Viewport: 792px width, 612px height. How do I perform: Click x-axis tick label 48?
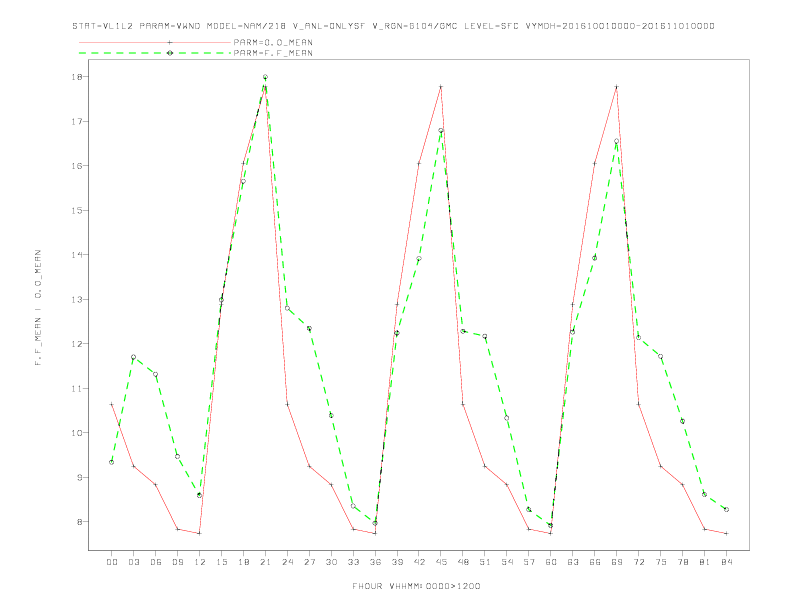[463, 562]
